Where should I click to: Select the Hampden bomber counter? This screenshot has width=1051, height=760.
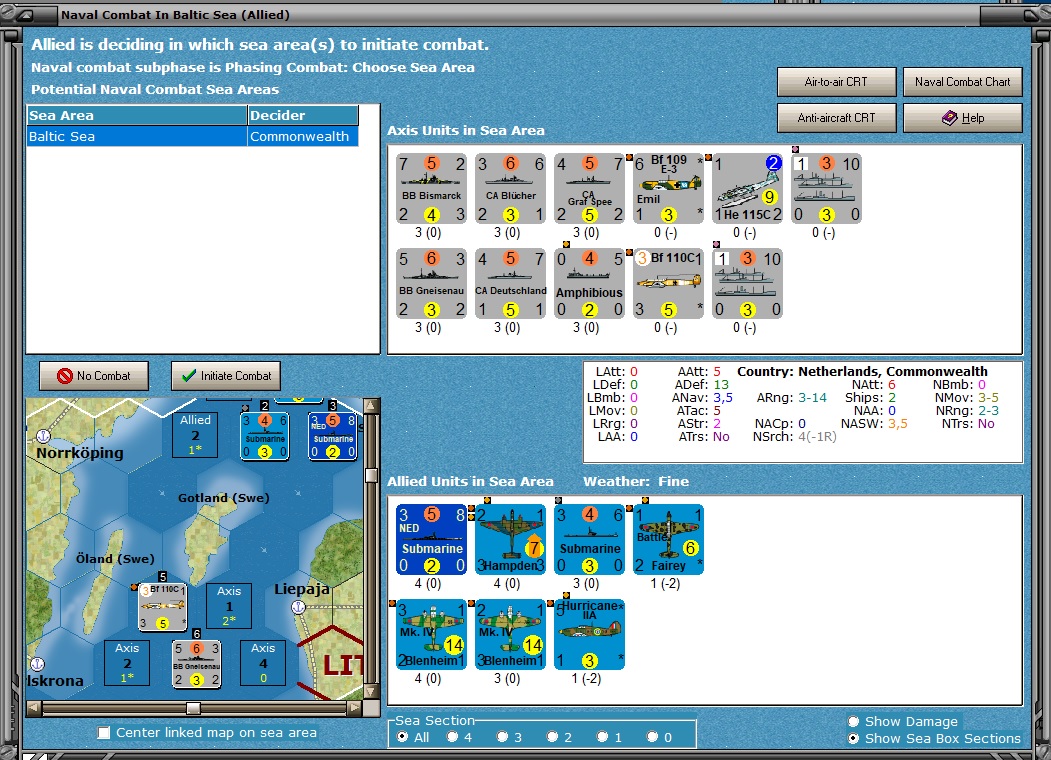[510, 540]
